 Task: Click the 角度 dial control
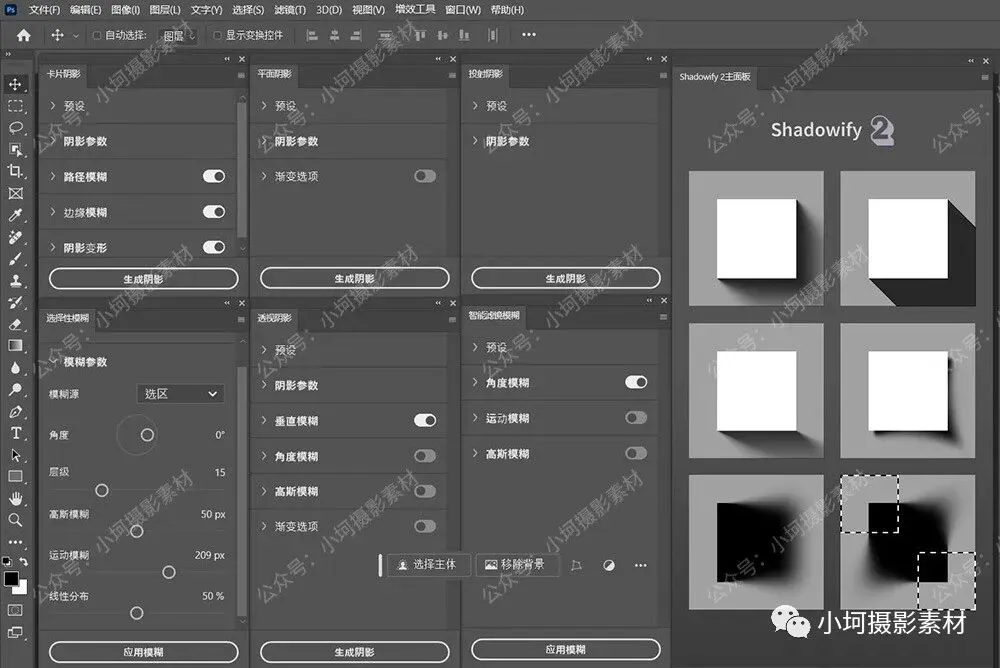tap(137, 434)
